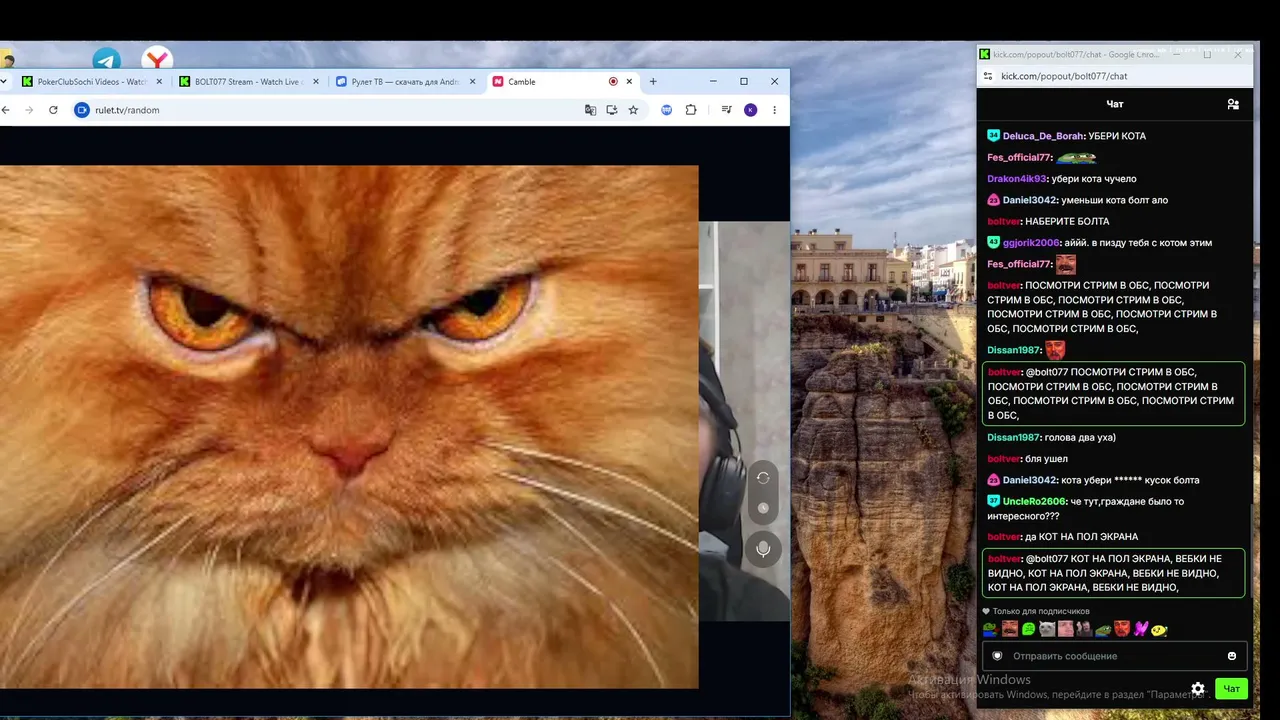Close the Camble tab

click(630, 82)
